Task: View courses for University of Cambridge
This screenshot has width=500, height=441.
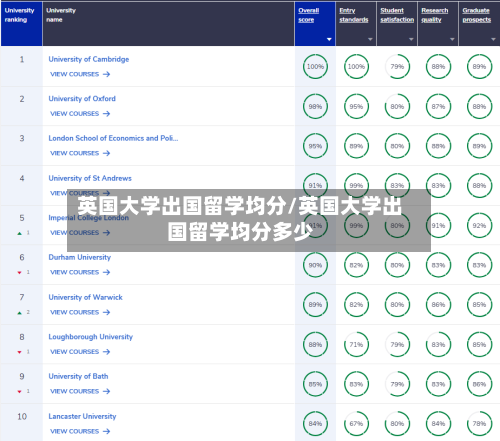Action: [x=80, y=74]
